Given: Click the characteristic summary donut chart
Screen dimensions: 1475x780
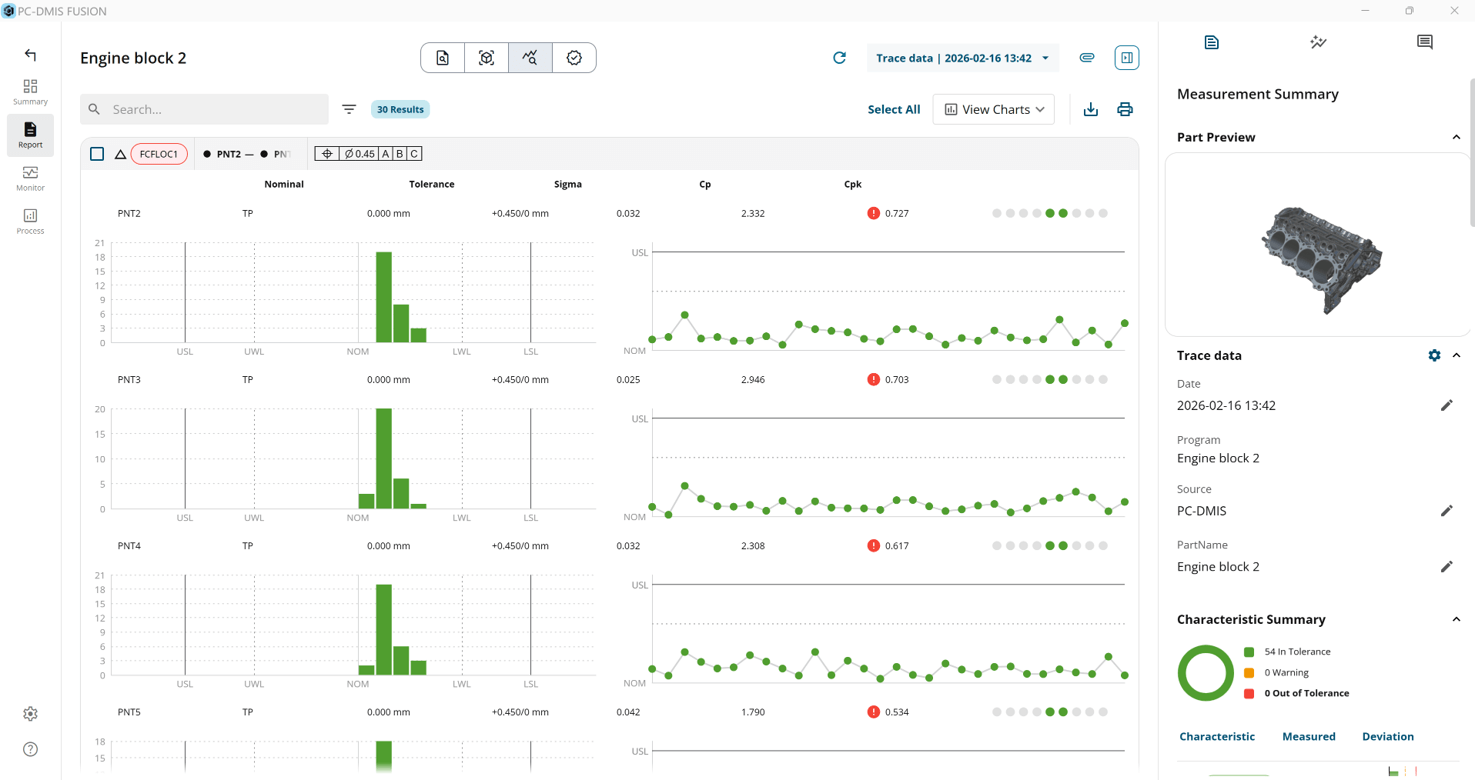Looking at the screenshot, I should coord(1206,673).
